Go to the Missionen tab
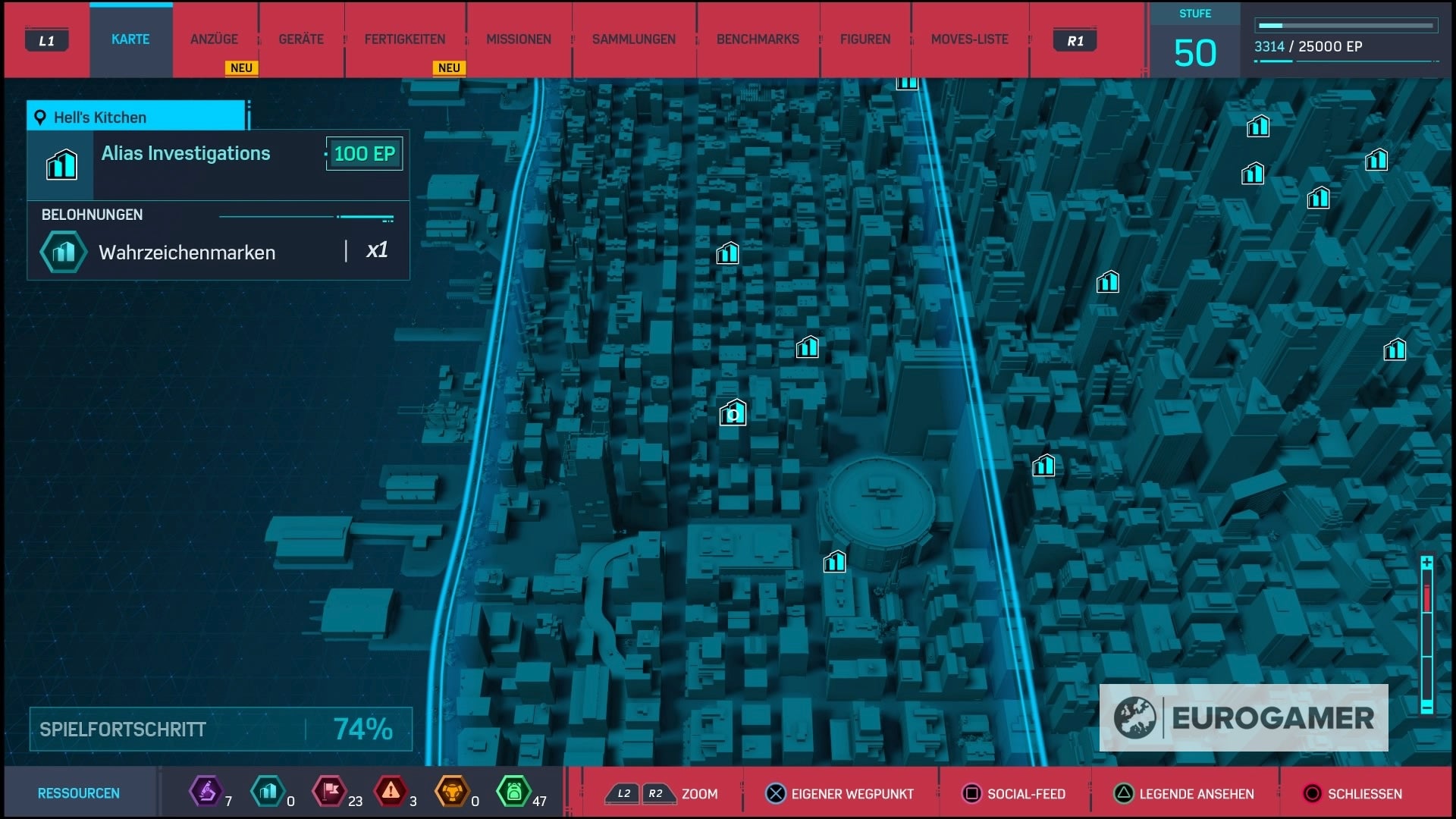The width and height of the screenshot is (1456, 819). pos(519,39)
